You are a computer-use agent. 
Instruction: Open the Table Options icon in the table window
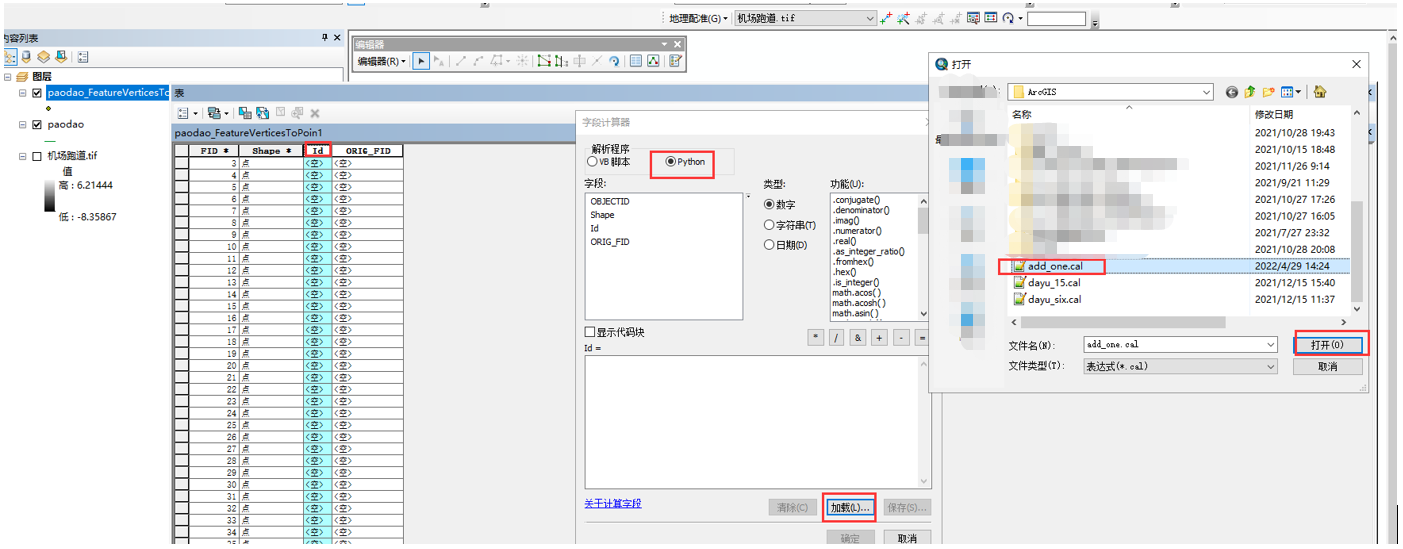click(184, 113)
